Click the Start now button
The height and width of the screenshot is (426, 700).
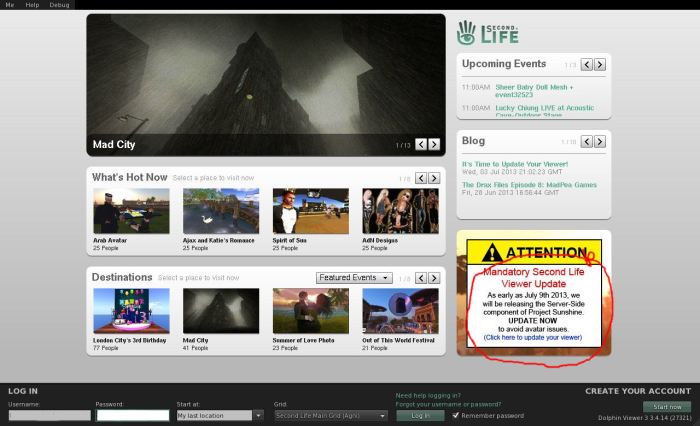point(666,407)
